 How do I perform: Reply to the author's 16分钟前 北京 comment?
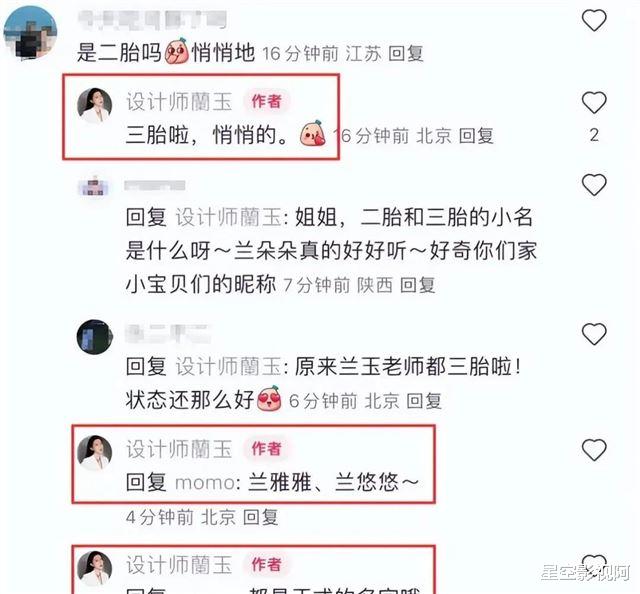[476, 136]
